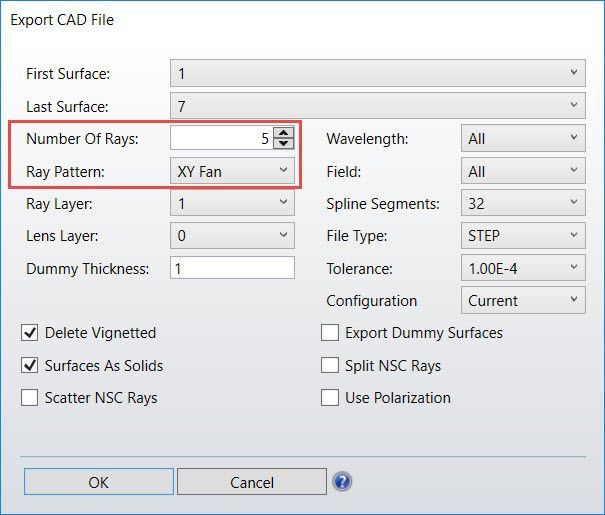605x515 pixels.
Task: Open the Field dropdown
Action: pos(523,171)
